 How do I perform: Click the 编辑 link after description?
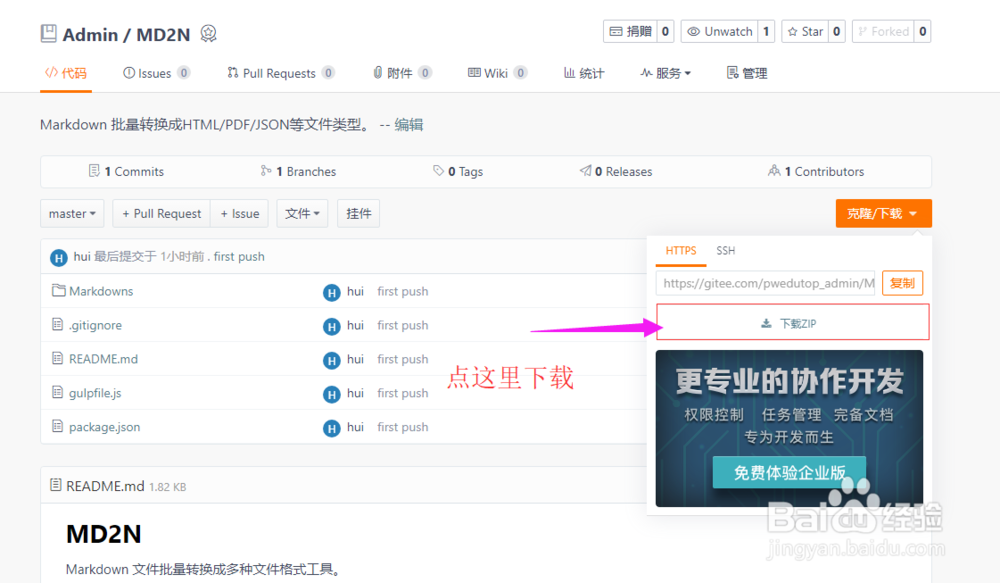(x=408, y=124)
